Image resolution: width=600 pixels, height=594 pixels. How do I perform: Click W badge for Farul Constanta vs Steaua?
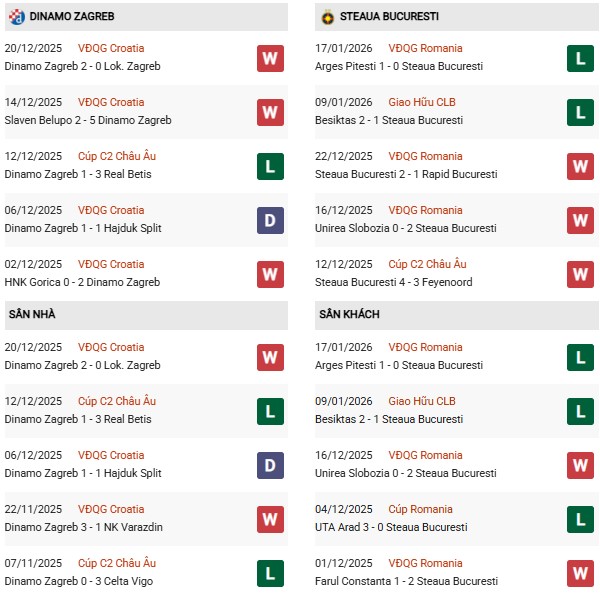point(580,573)
